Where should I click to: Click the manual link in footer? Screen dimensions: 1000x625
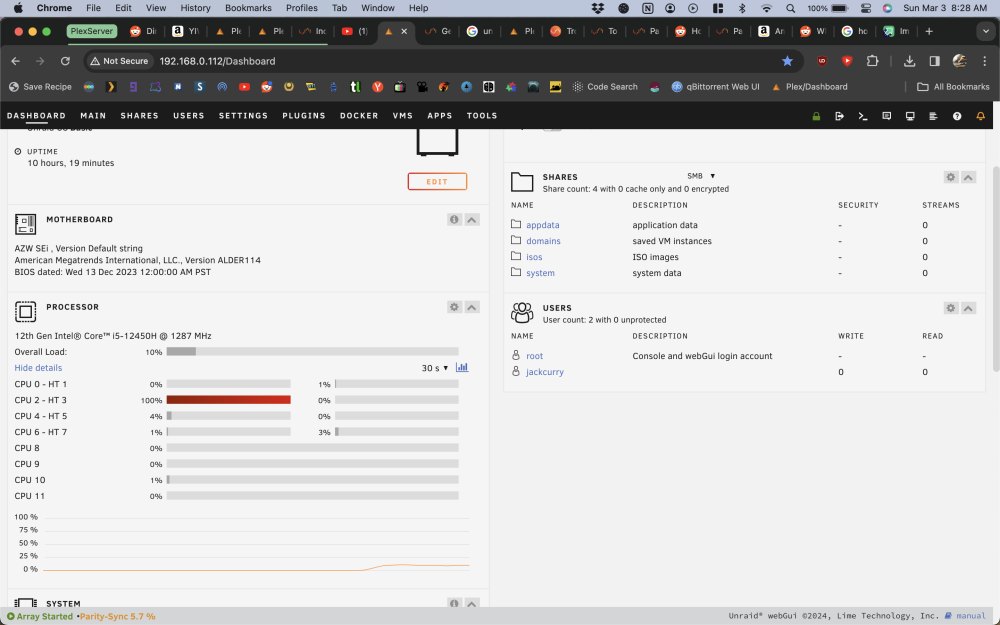971,616
